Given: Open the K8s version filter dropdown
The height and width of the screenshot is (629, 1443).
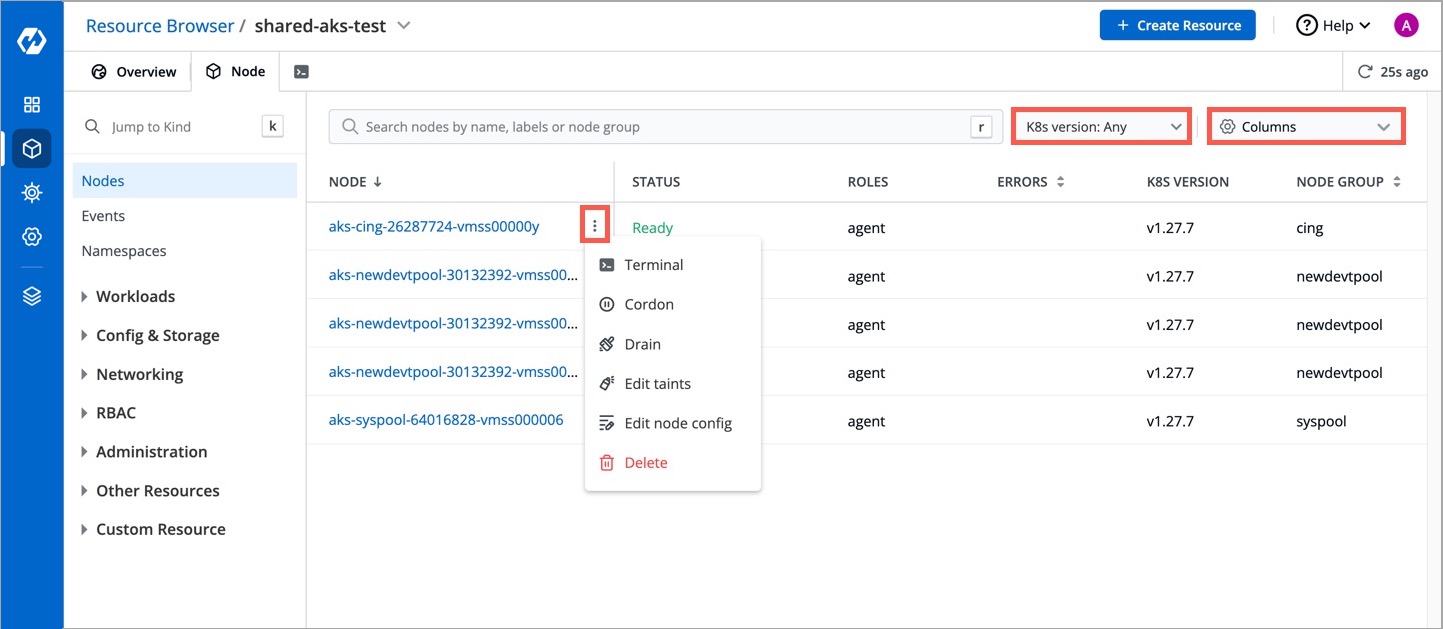Looking at the screenshot, I should coord(1100,126).
